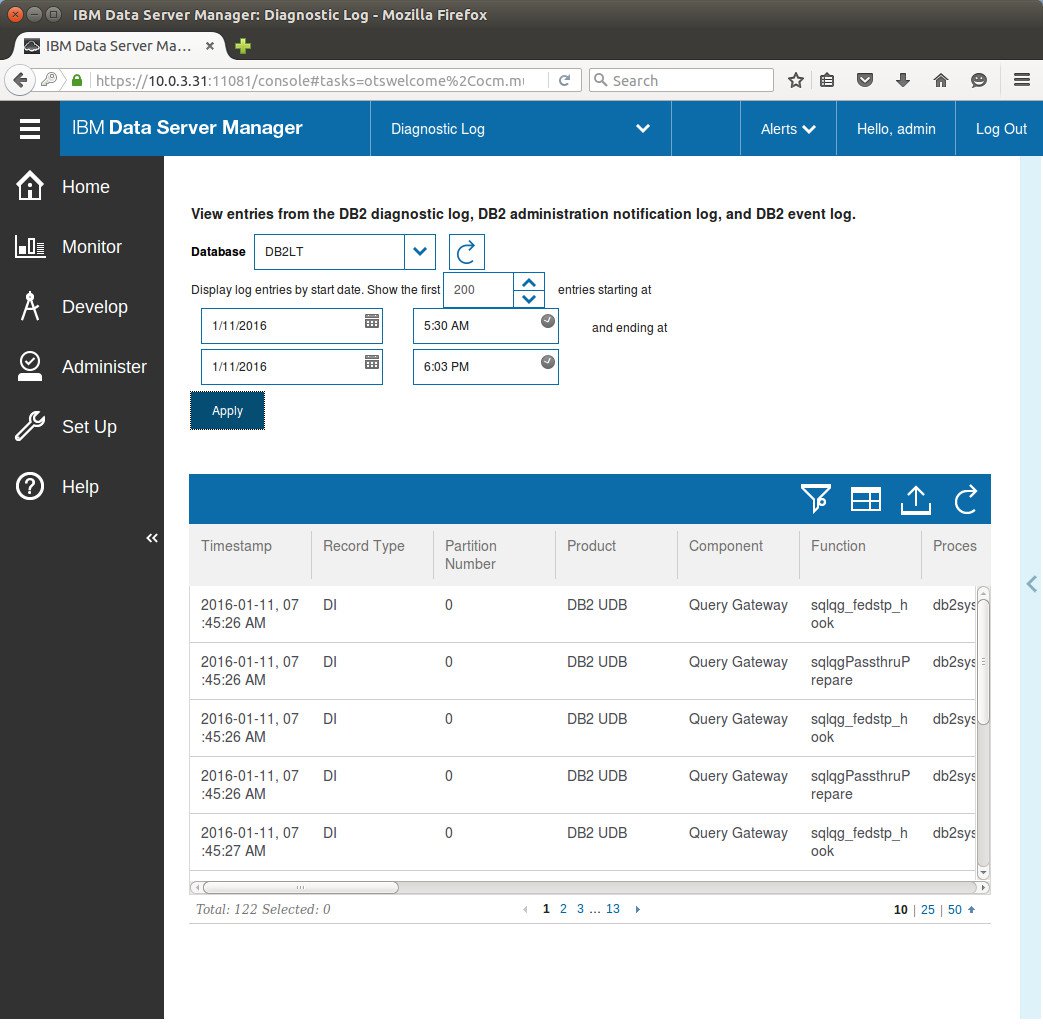The height and width of the screenshot is (1027, 1043).
Task: Bookmark this page star icon
Action: pyautogui.click(x=795, y=80)
